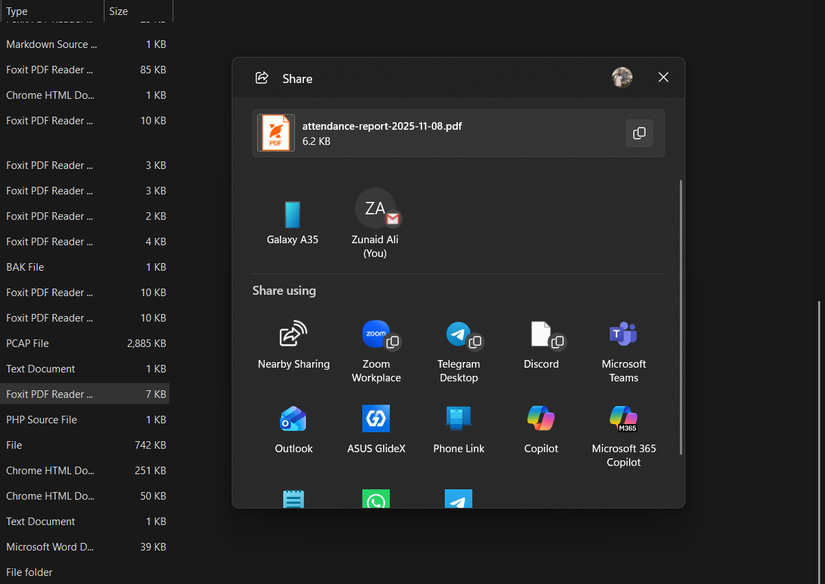Select the 742 KB File row
Screen dimensions: 825x584
(x=85, y=445)
